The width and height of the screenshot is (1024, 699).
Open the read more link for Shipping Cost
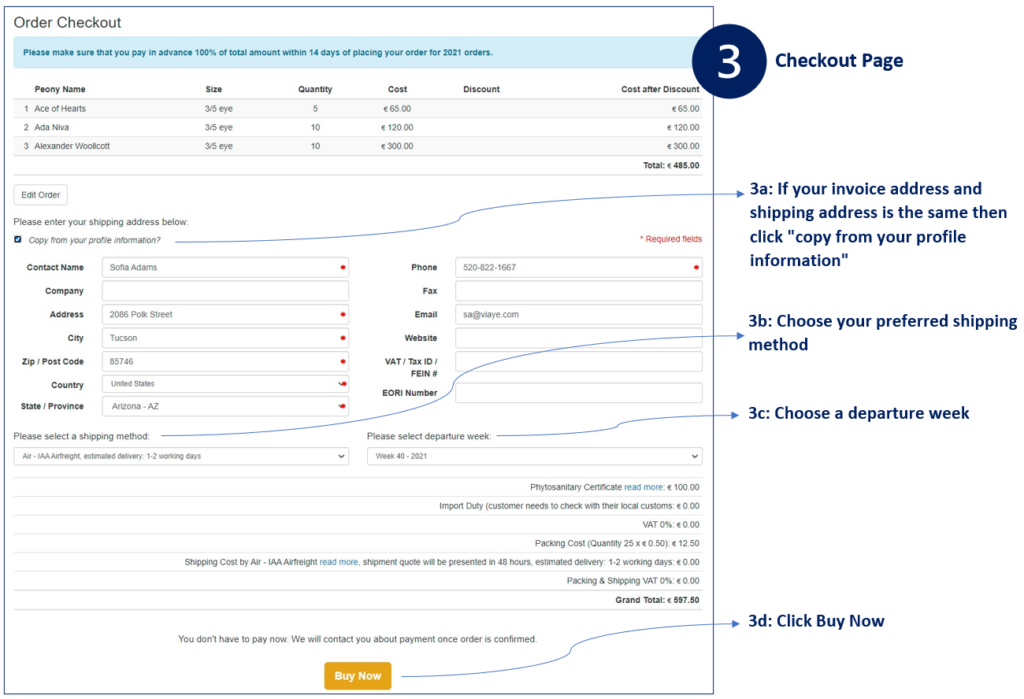coord(338,561)
